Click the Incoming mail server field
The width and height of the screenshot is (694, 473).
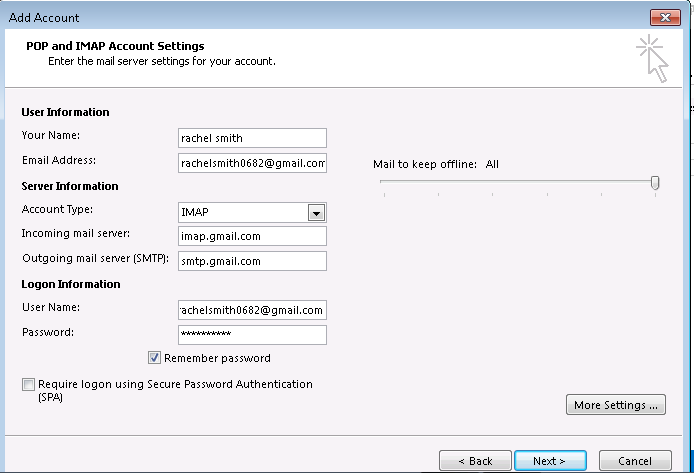coord(252,236)
